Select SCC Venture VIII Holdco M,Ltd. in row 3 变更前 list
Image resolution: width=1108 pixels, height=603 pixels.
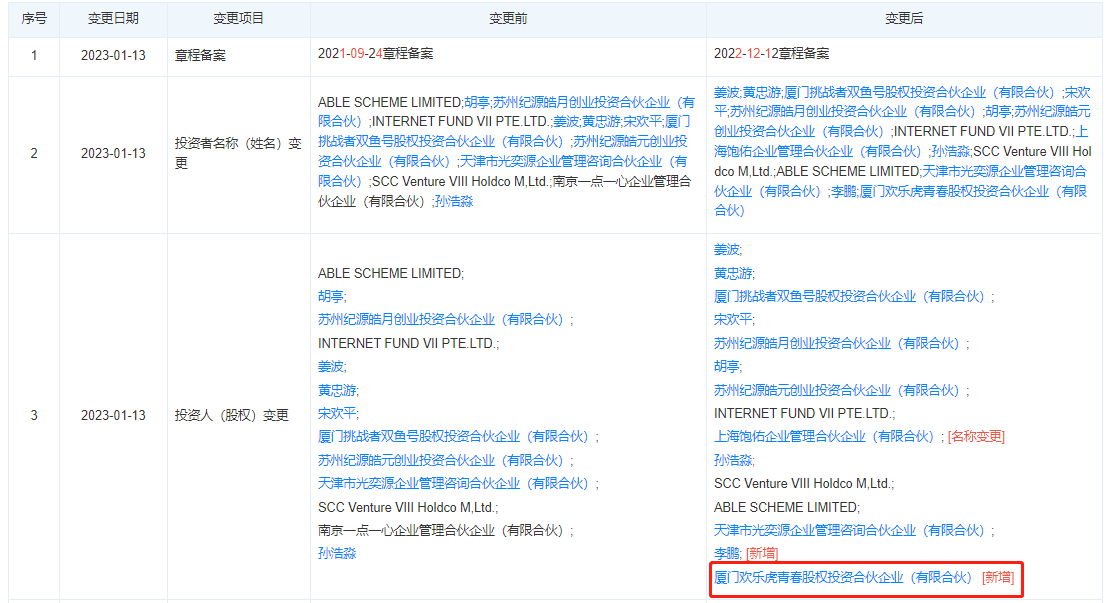coord(406,507)
